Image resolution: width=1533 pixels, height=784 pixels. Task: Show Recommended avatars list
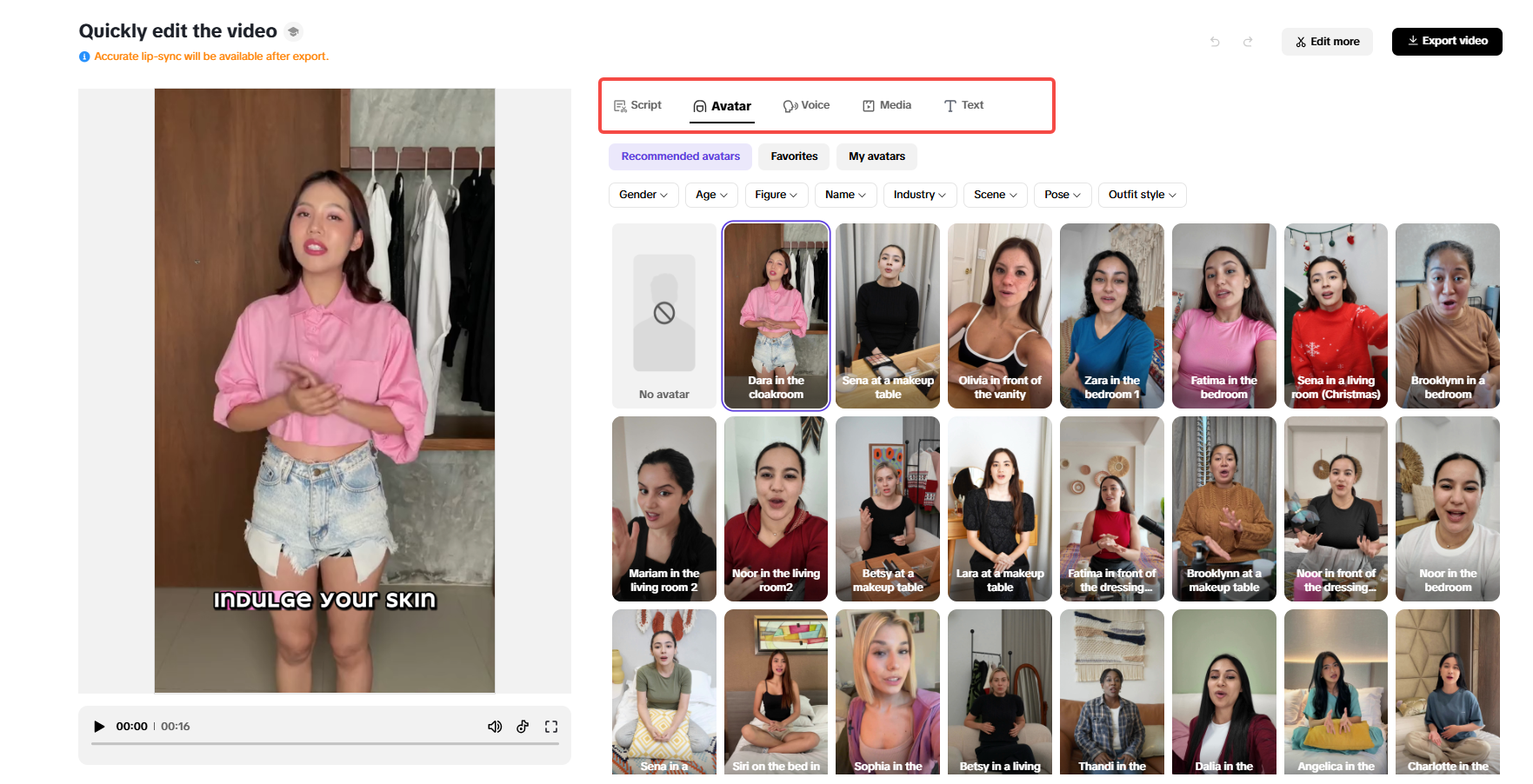(680, 156)
